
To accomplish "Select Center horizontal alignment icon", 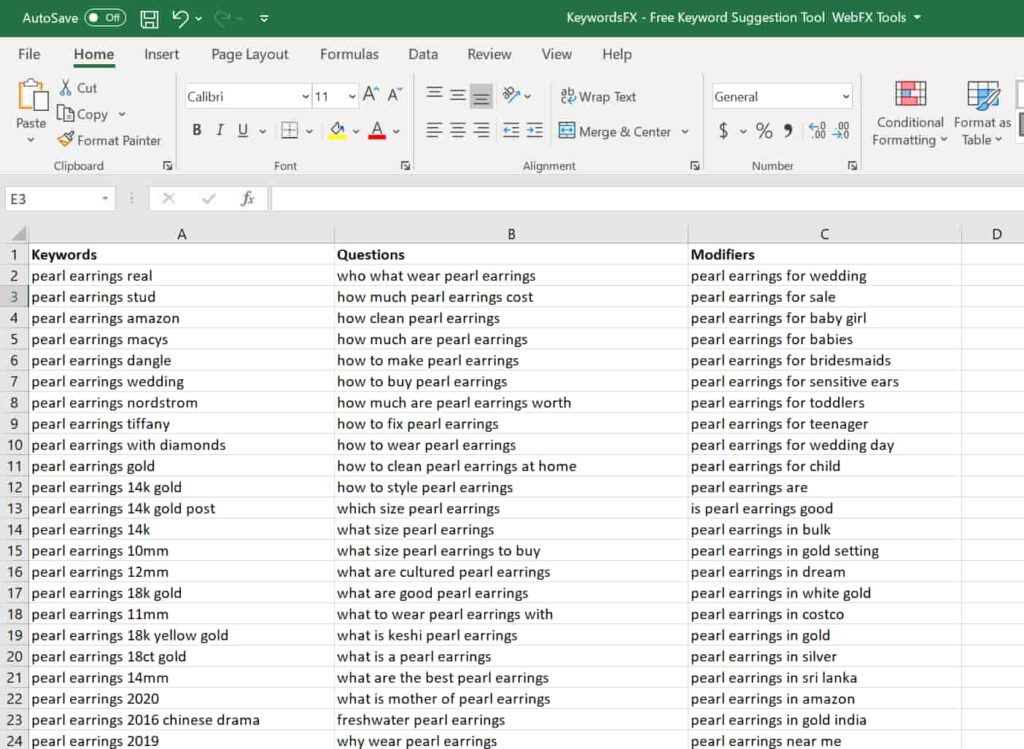I will (x=458, y=130).
